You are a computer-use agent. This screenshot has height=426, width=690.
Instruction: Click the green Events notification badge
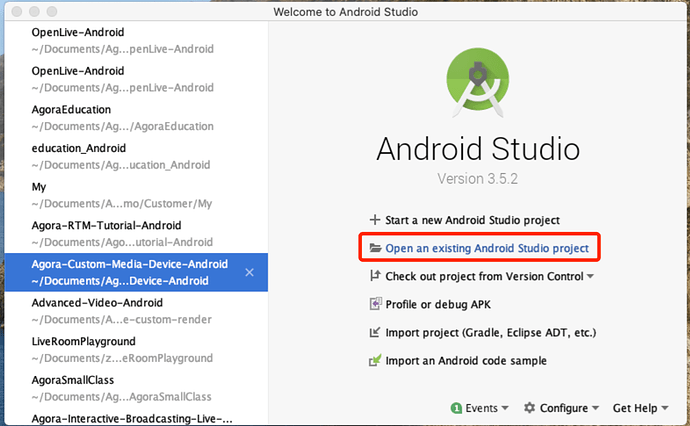click(x=456, y=408)
